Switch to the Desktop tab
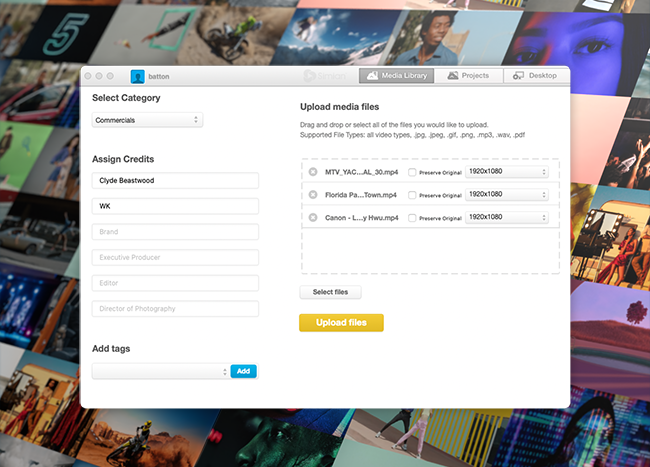This screenshot has height=467, width=650. coord(535,75)
